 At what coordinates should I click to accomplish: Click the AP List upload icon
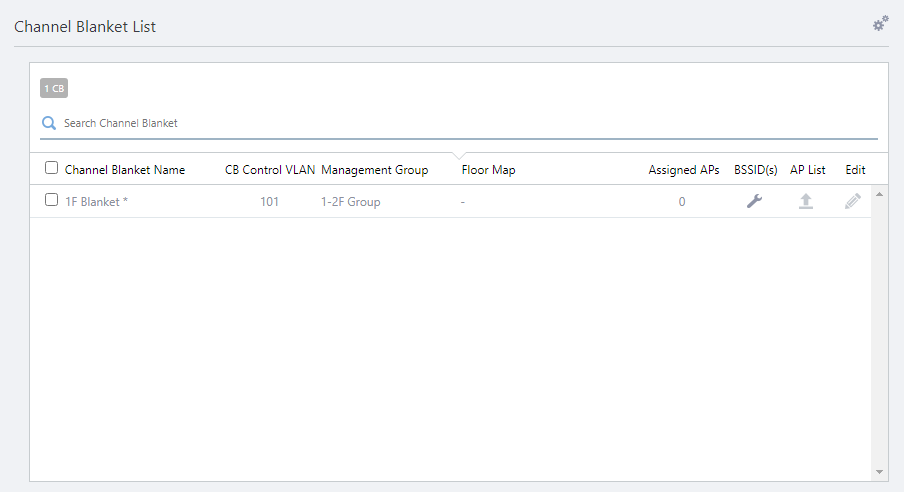coord(805,201)
